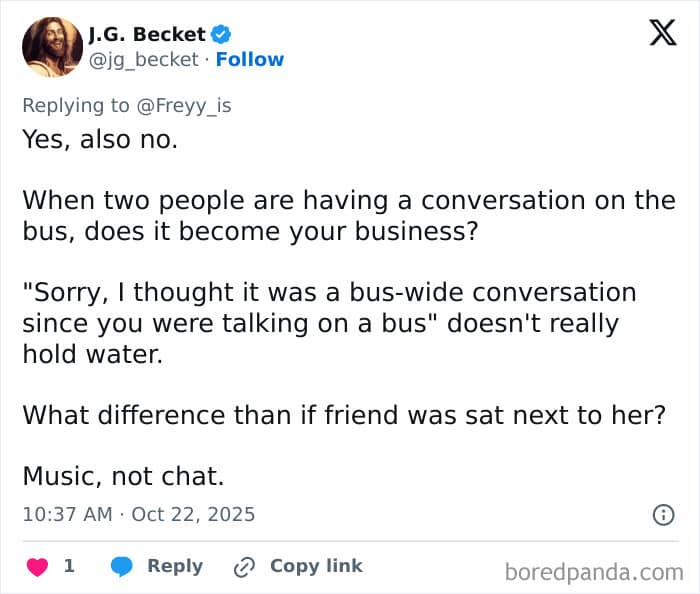Click the X logo in the corner

click(x=662, y=35)
